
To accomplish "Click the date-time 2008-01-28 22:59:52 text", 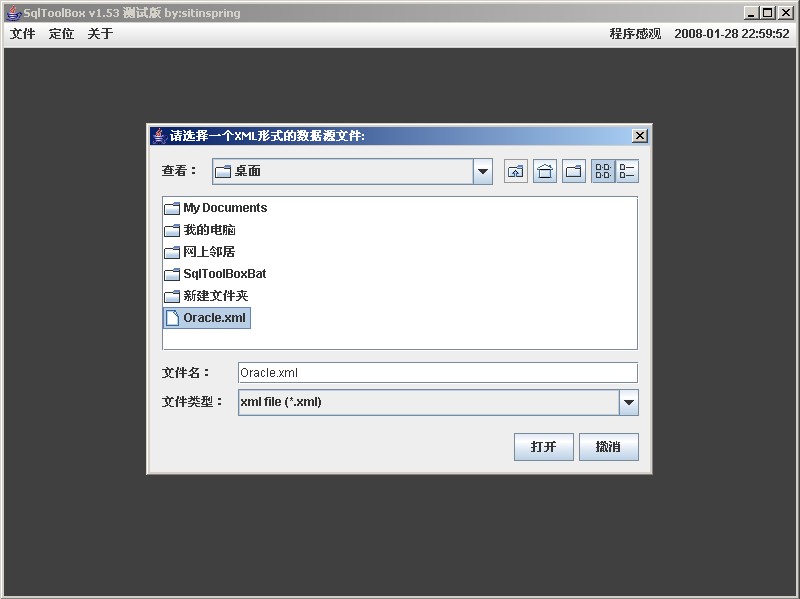I will click(732, 34).
